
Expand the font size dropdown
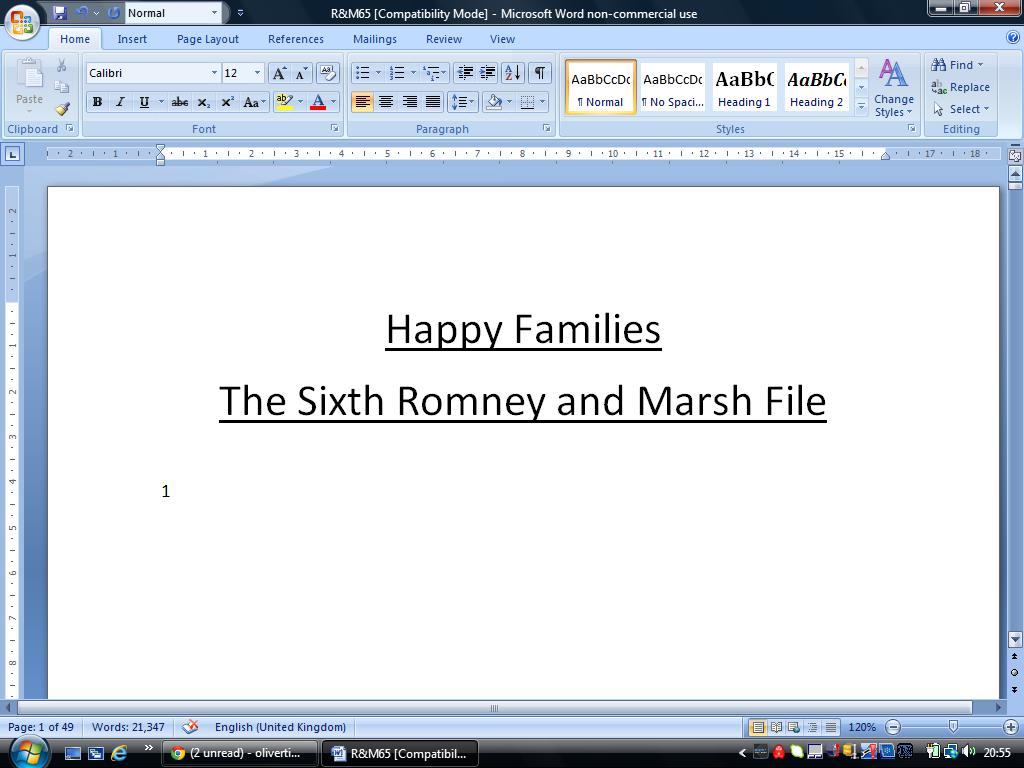coord(257,73)
